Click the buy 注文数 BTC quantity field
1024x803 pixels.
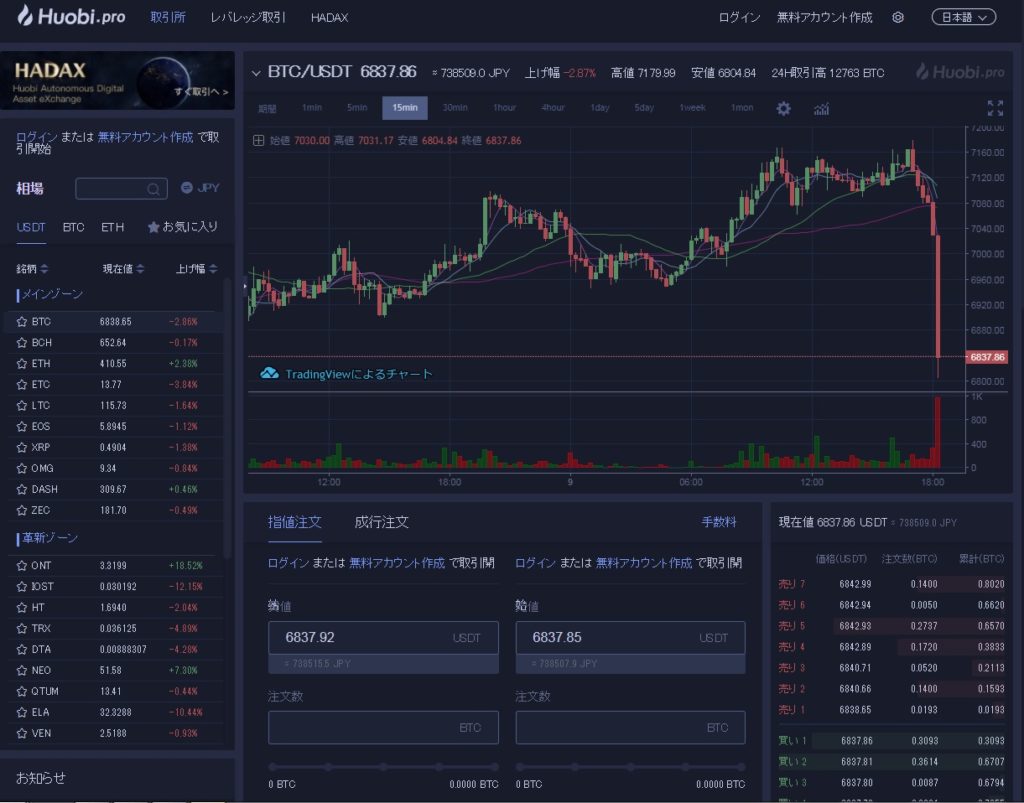pos(383,727)
